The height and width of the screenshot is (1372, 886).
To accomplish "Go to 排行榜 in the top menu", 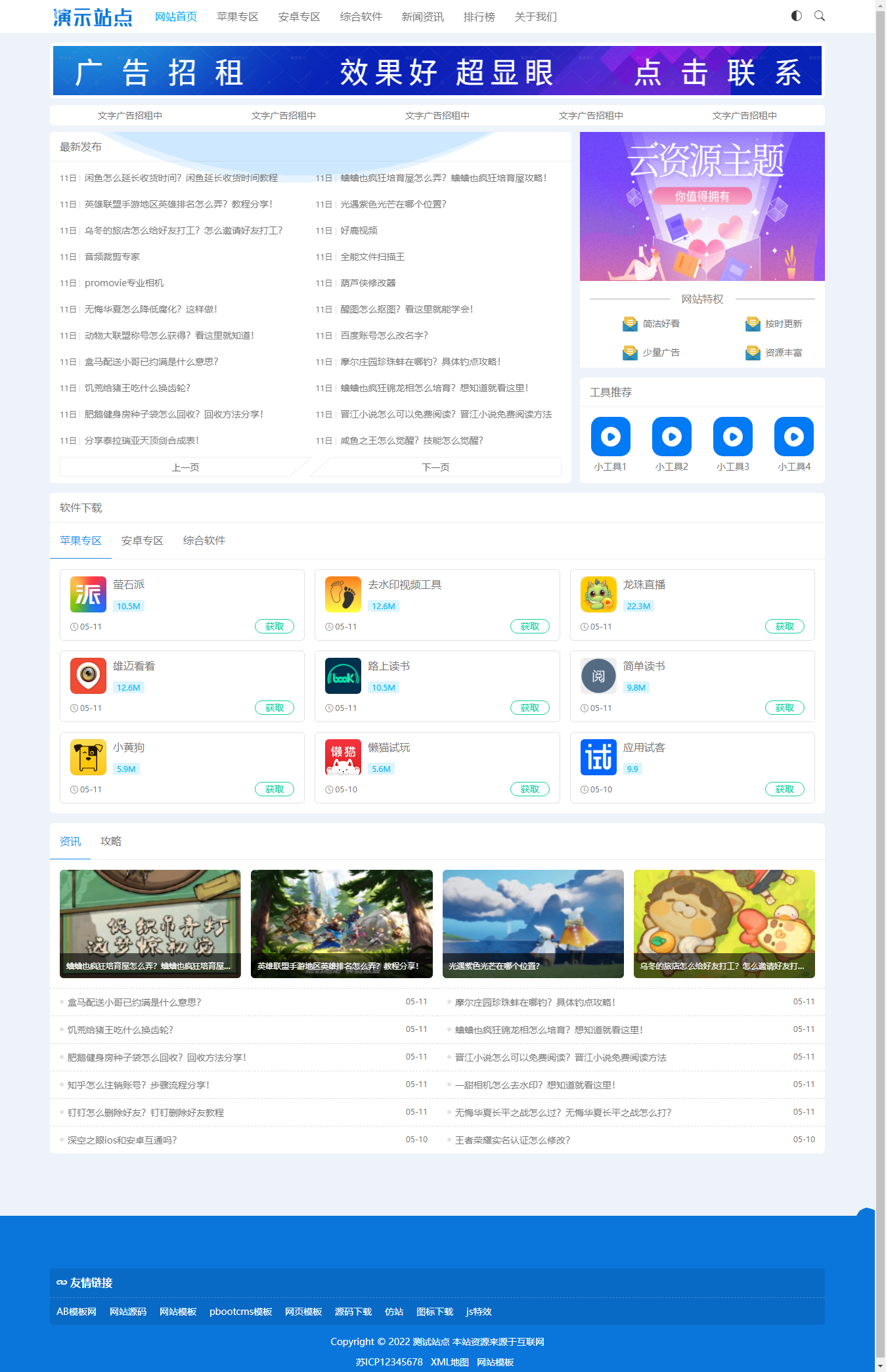I will pyautogui.click(x=479, y=17).
